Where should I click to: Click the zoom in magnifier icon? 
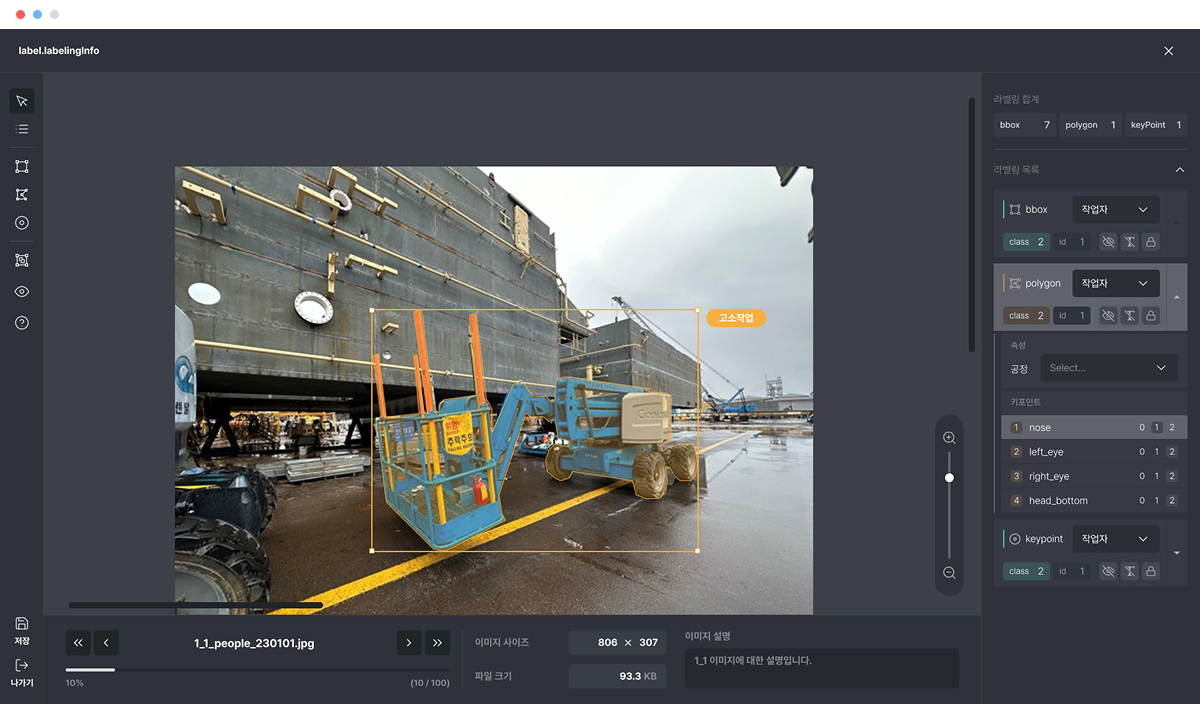coord(949,438)
